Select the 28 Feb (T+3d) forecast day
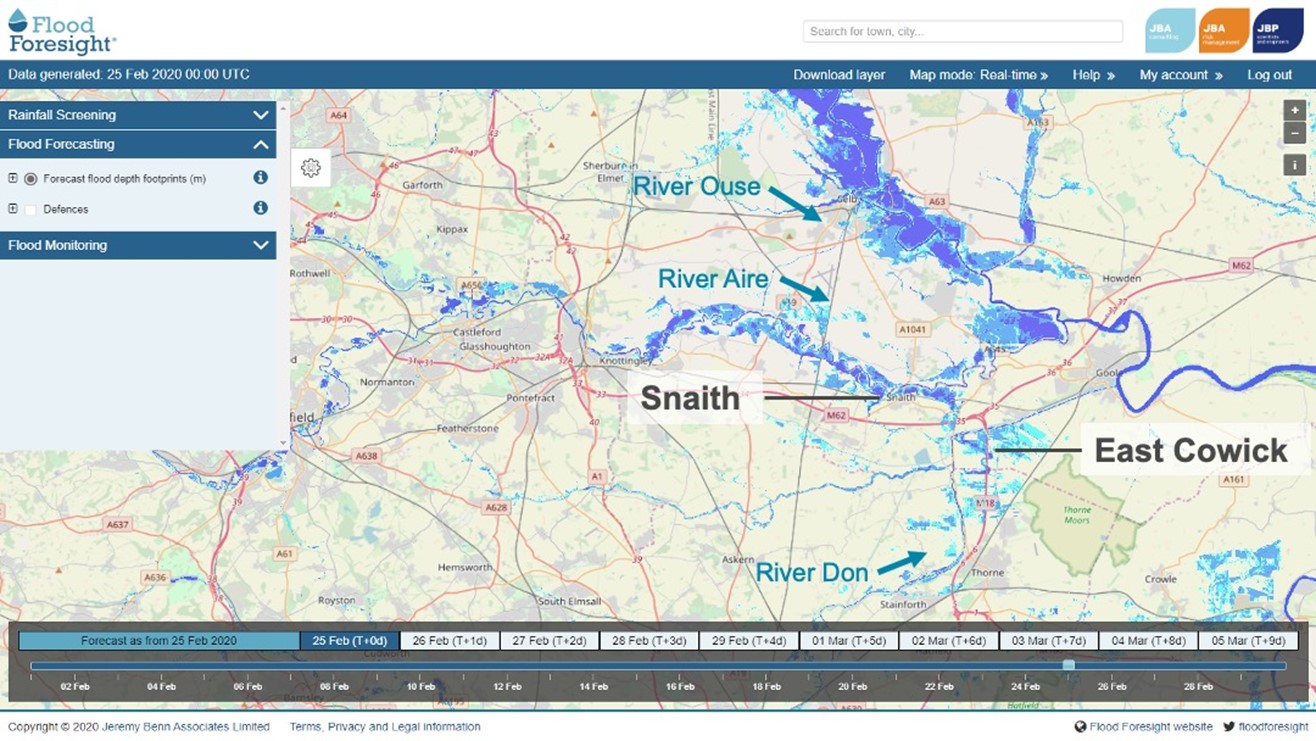This screenshot has width=1316, height=741. (x=649, y=641)
